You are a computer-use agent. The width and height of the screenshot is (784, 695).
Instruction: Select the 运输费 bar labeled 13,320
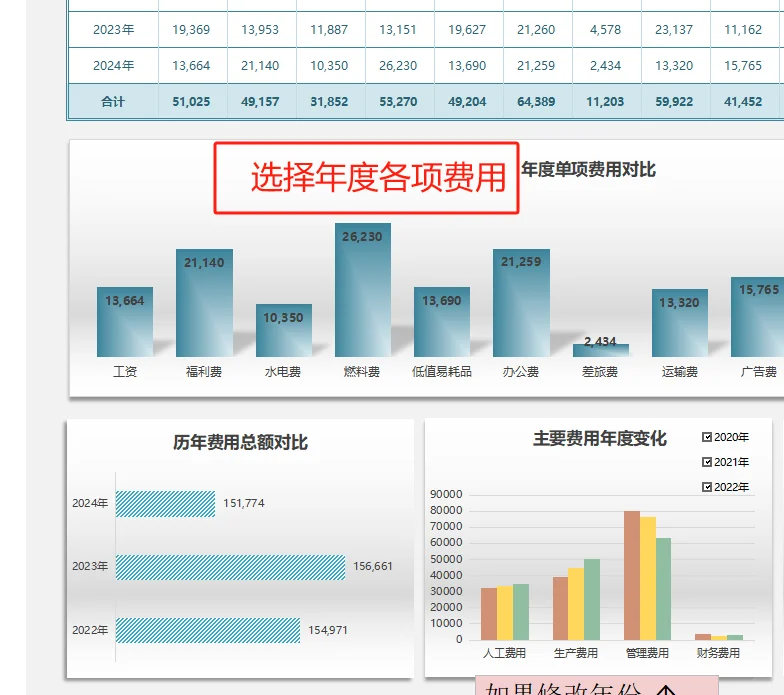[x=680, y=323]
